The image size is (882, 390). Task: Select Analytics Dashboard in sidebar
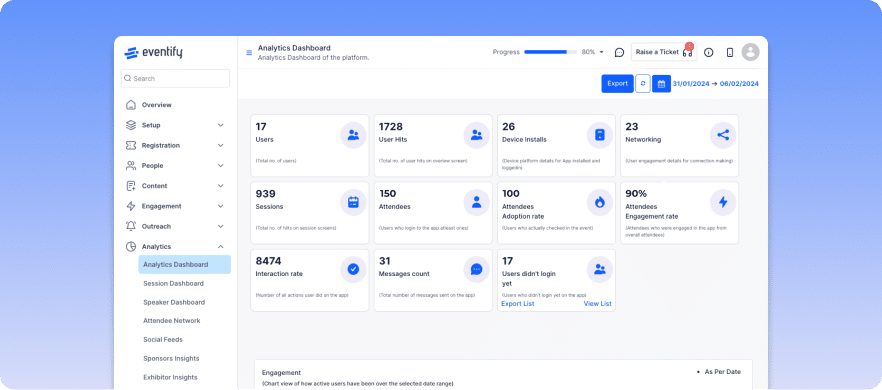coord(184,265)
